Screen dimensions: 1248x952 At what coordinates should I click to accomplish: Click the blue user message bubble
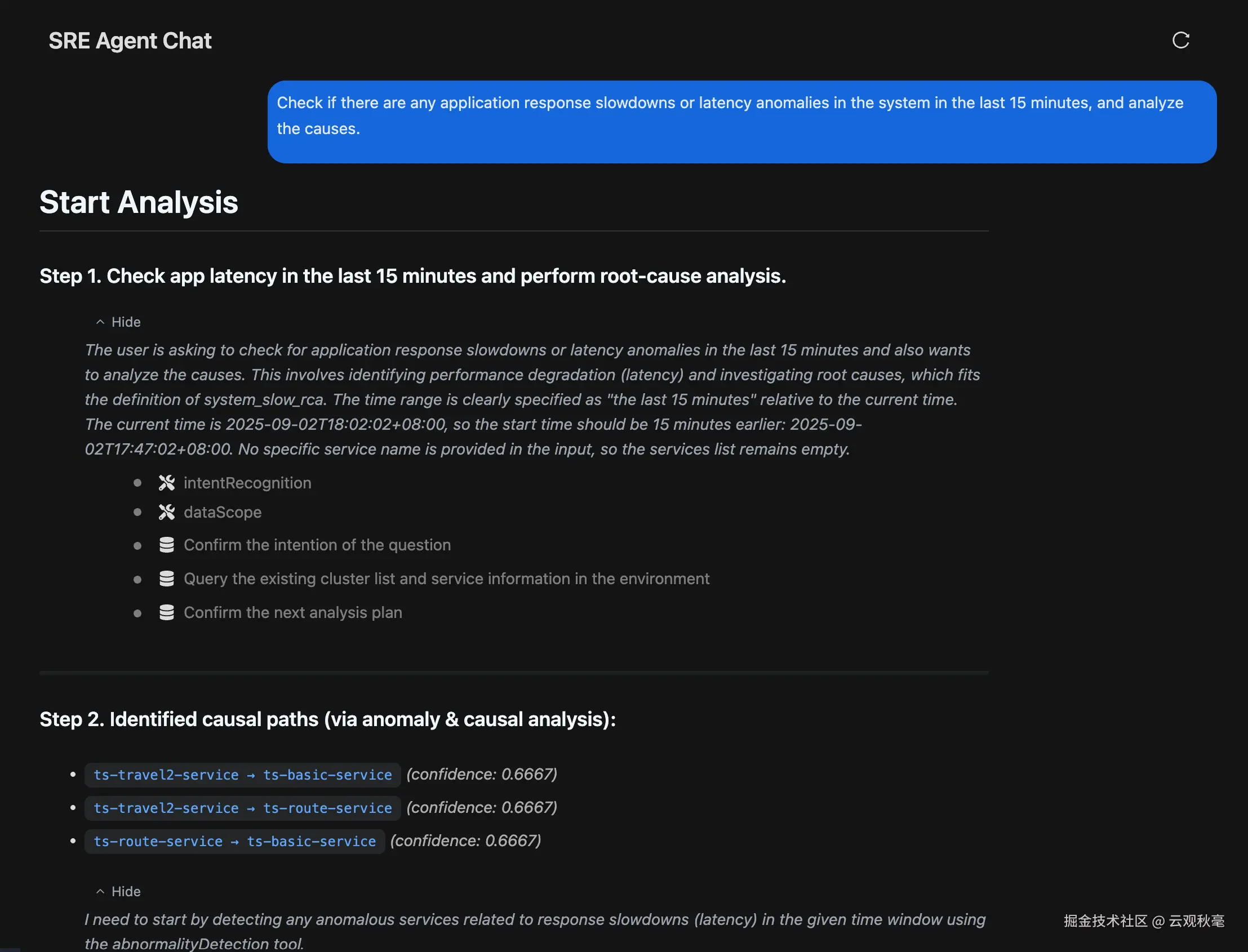point(741,121)
